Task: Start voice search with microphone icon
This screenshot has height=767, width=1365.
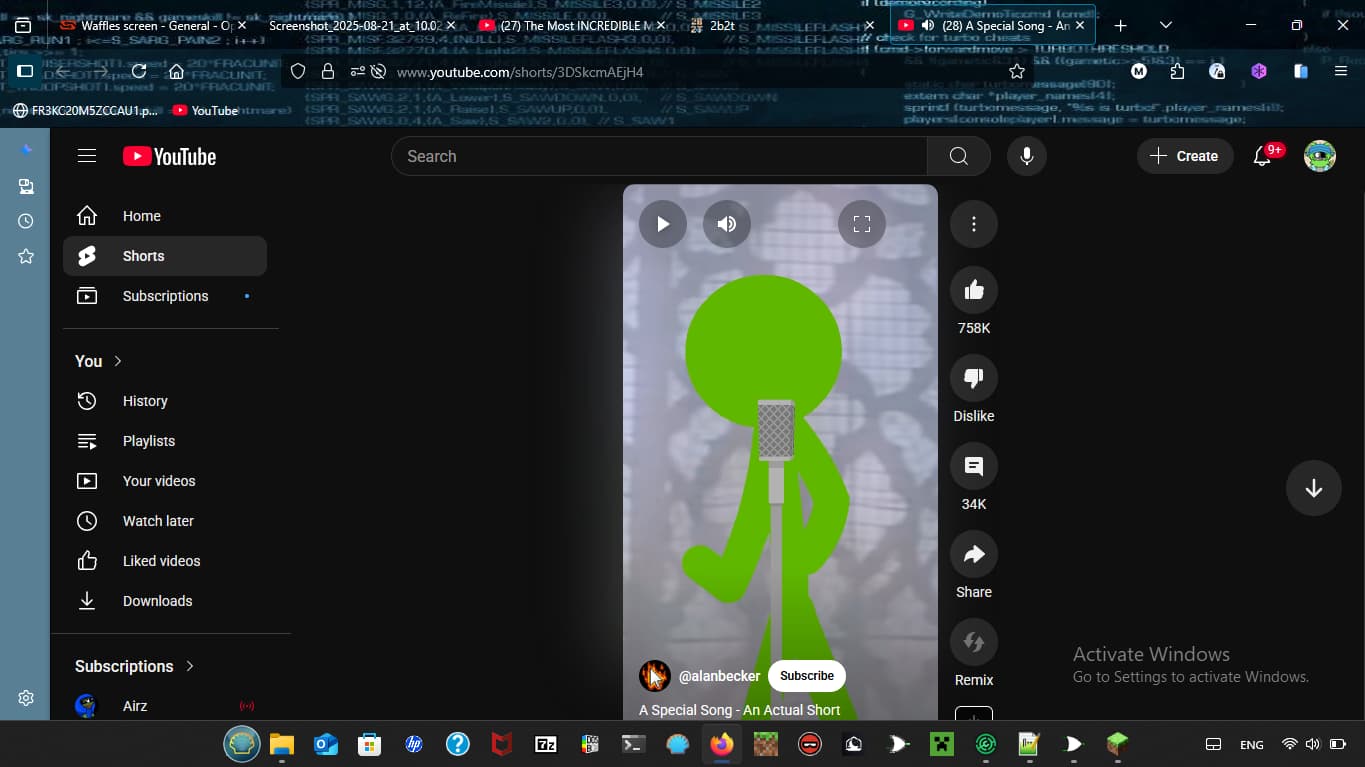Action: pyautogui.click(x=1026, y=156)
